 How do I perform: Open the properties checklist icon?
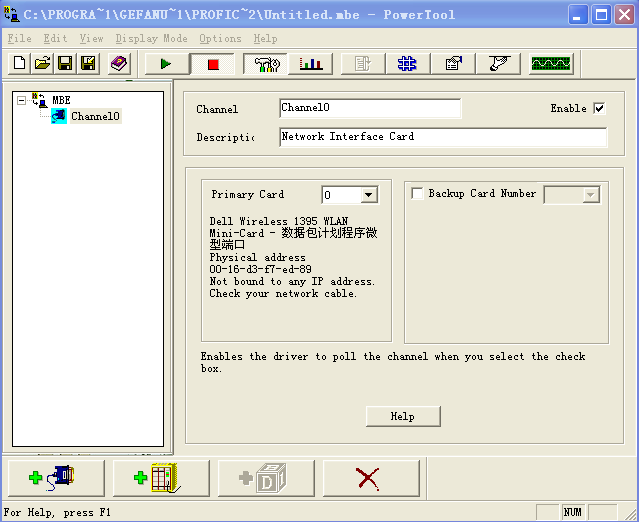(454, 64)
